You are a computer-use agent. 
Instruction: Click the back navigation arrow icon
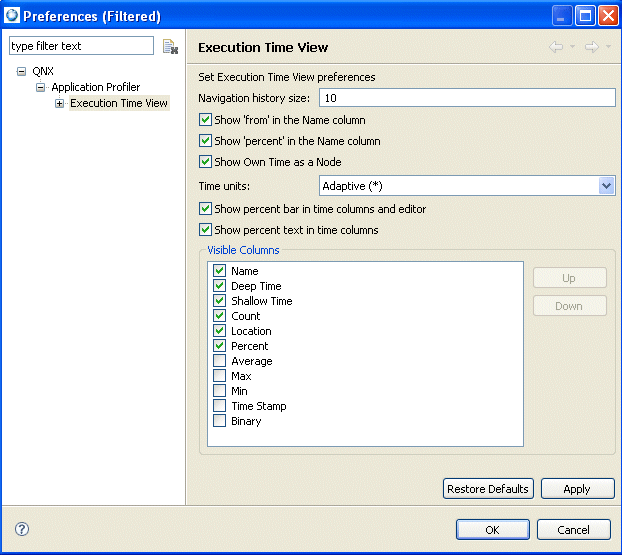point(555,47)
